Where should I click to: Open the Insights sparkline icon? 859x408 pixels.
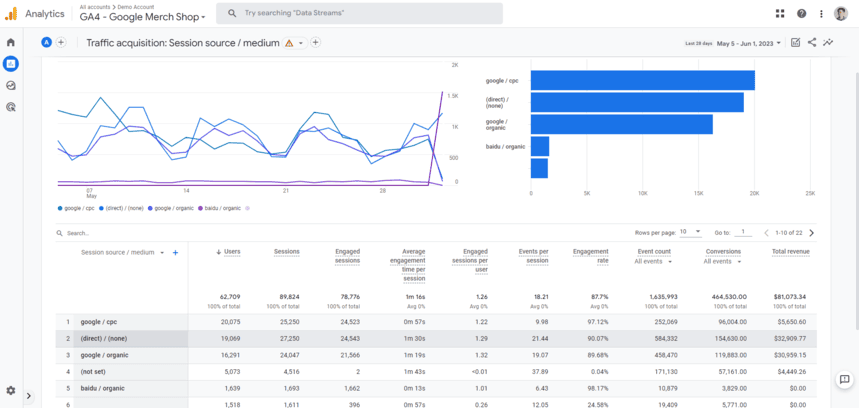pos(828,43)
